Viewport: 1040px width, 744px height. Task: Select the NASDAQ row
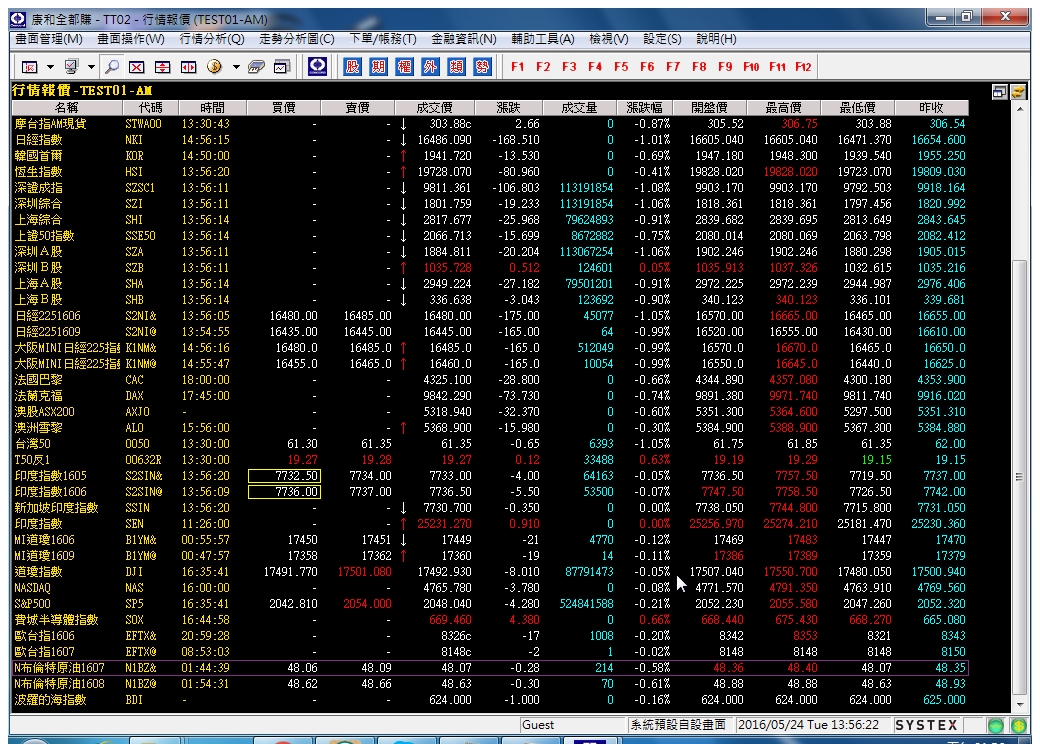click(490, 588)
